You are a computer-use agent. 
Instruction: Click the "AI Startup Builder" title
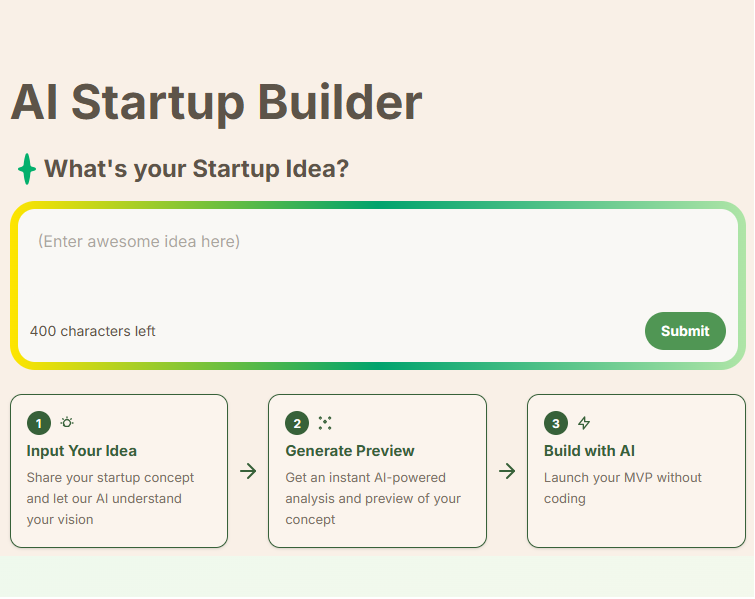(x=216, y=102)
